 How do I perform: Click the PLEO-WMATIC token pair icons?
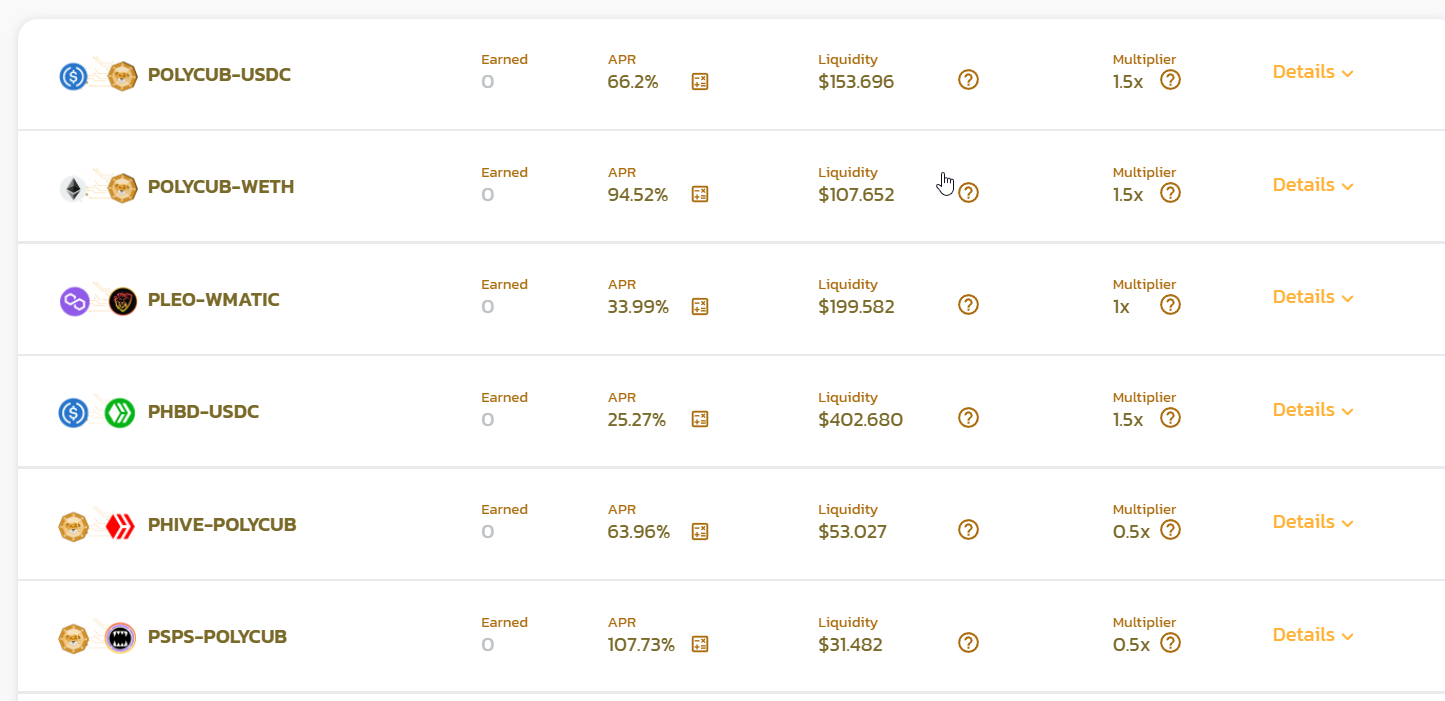tap(98, 301)
